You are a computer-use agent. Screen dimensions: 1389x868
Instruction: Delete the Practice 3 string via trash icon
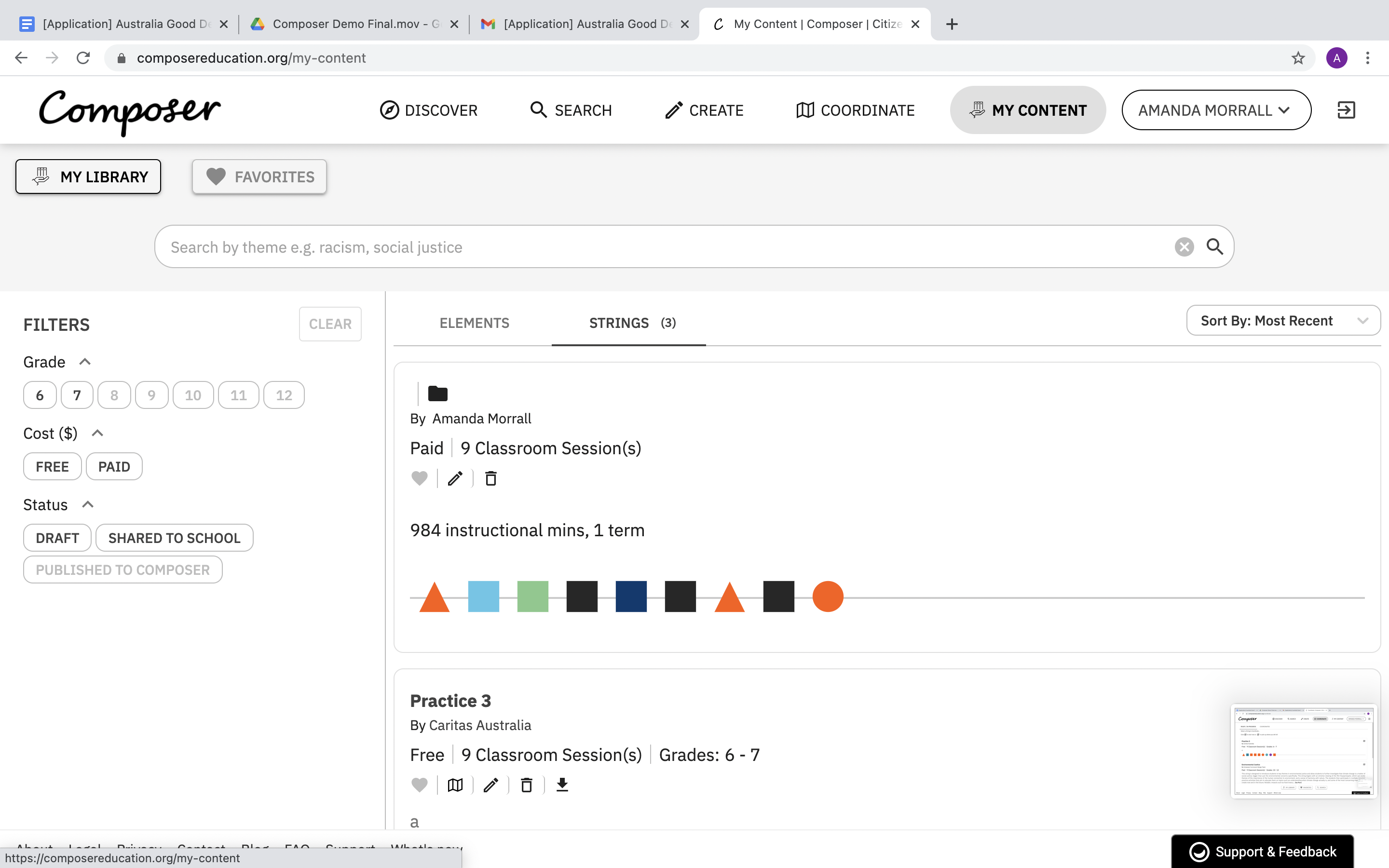point(526,785)
